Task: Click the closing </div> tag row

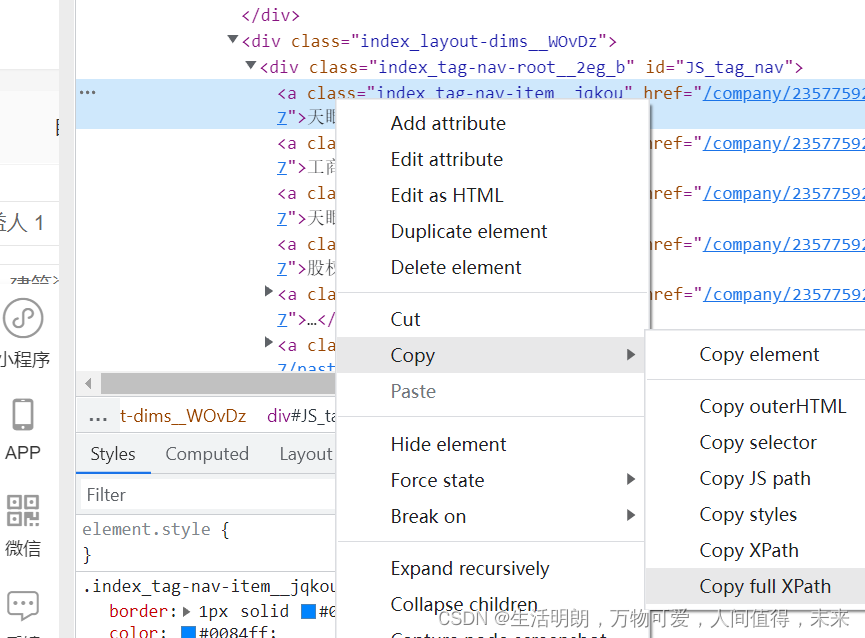Action: [270, 15]
